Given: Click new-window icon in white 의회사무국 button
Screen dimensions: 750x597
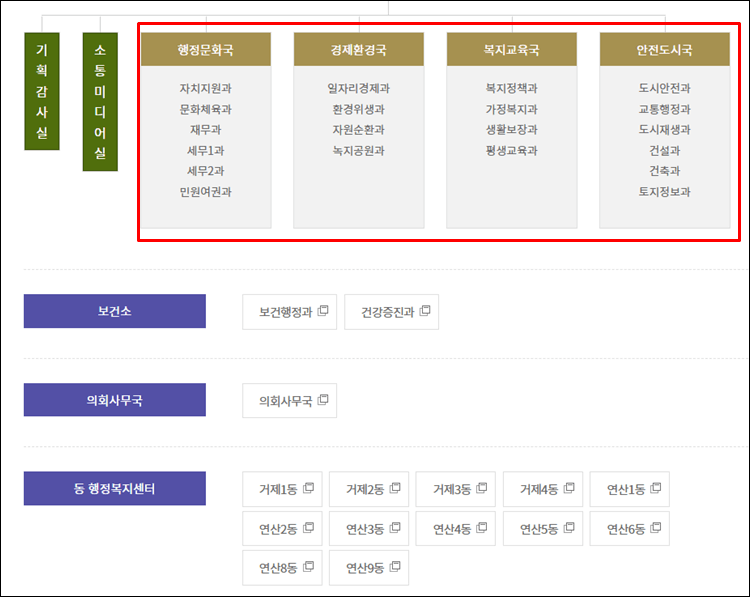Looking at the screenshot, I should (x=323, y=399).
